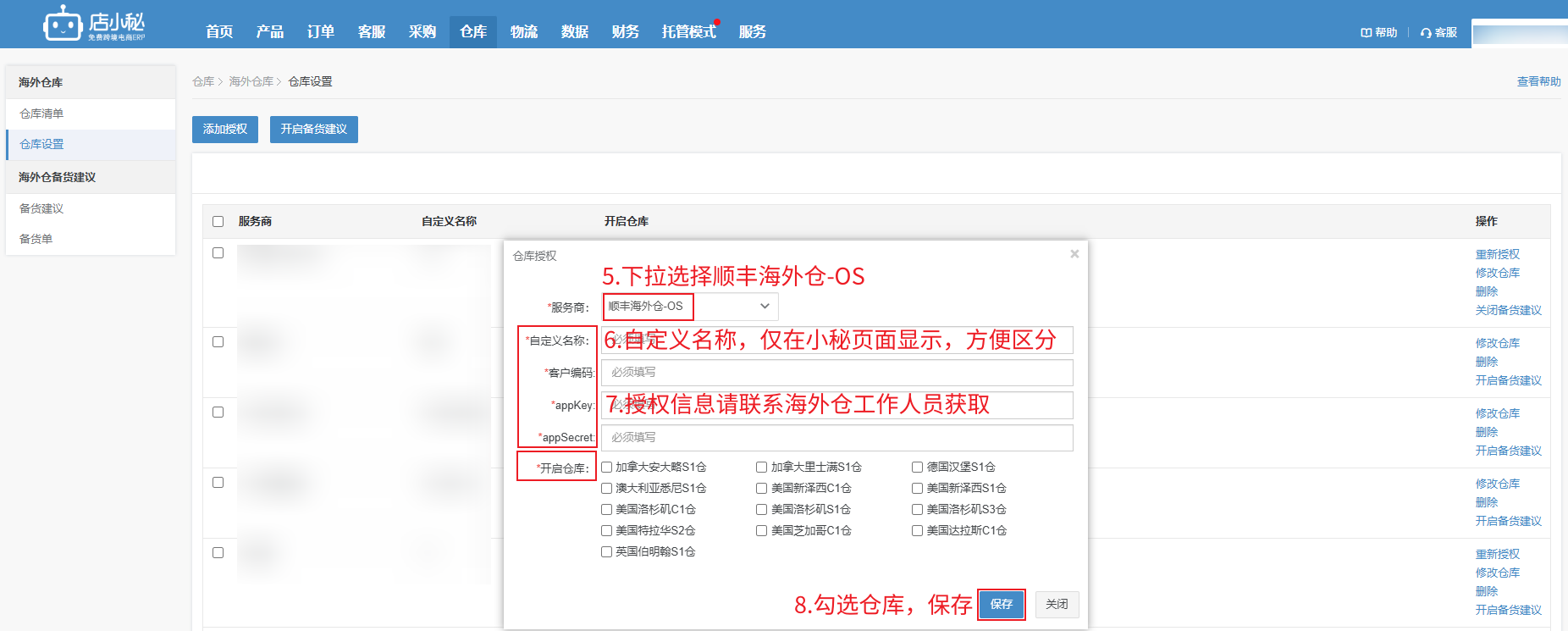Click 修改仓库 in the second row
This screenshot has height=631, width=1568.
(x=1498, y=343)
